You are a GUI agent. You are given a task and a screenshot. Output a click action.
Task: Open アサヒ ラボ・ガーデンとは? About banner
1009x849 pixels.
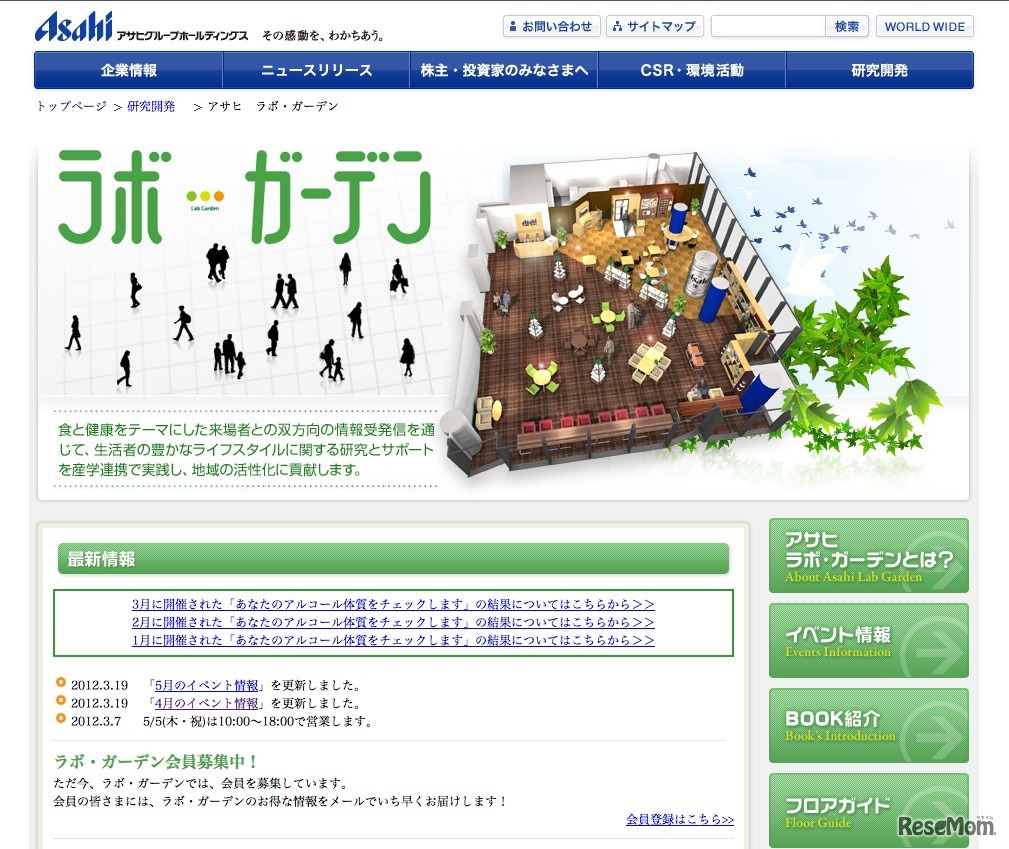coord(869,555)
